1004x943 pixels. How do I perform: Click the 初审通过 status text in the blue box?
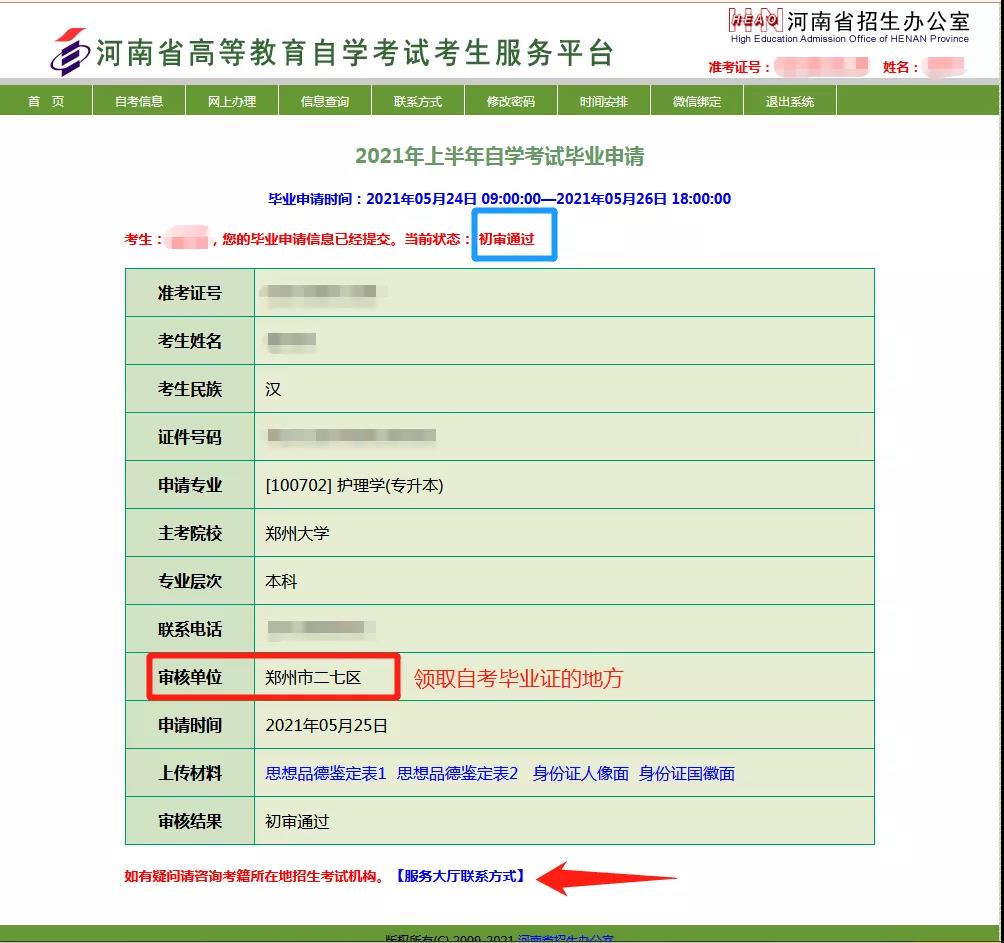pos(507,240)
